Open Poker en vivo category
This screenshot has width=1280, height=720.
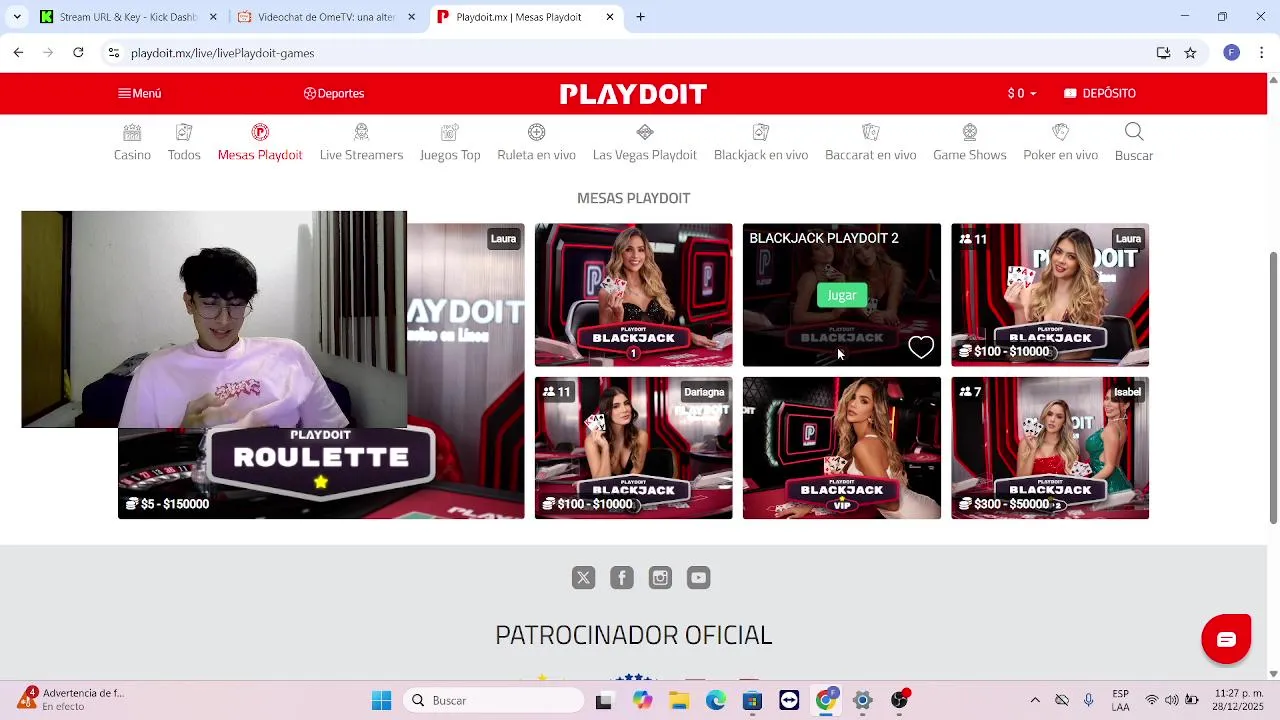1060,142
